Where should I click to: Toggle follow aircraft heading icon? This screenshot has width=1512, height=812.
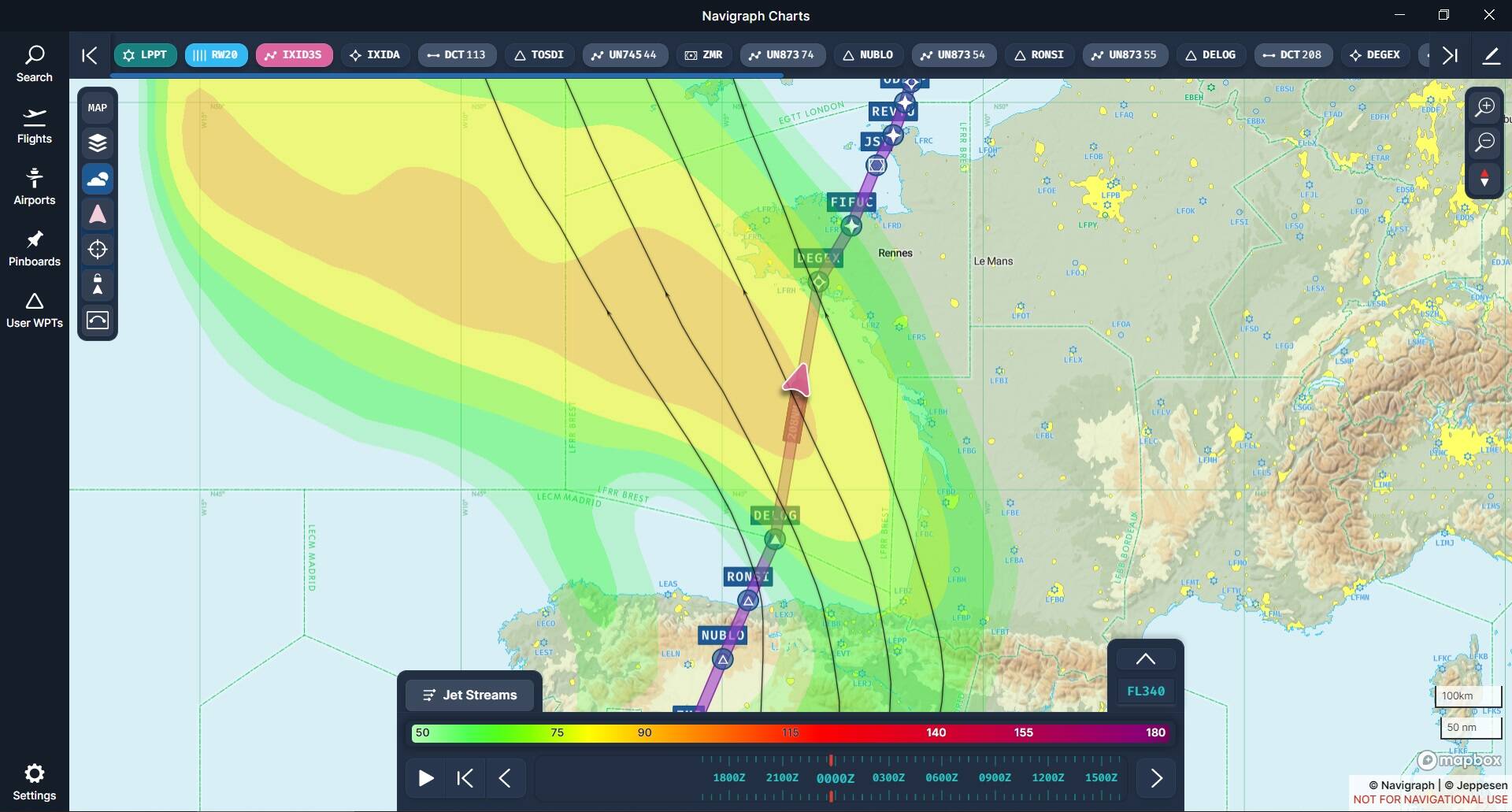click(x=98, y=284)
